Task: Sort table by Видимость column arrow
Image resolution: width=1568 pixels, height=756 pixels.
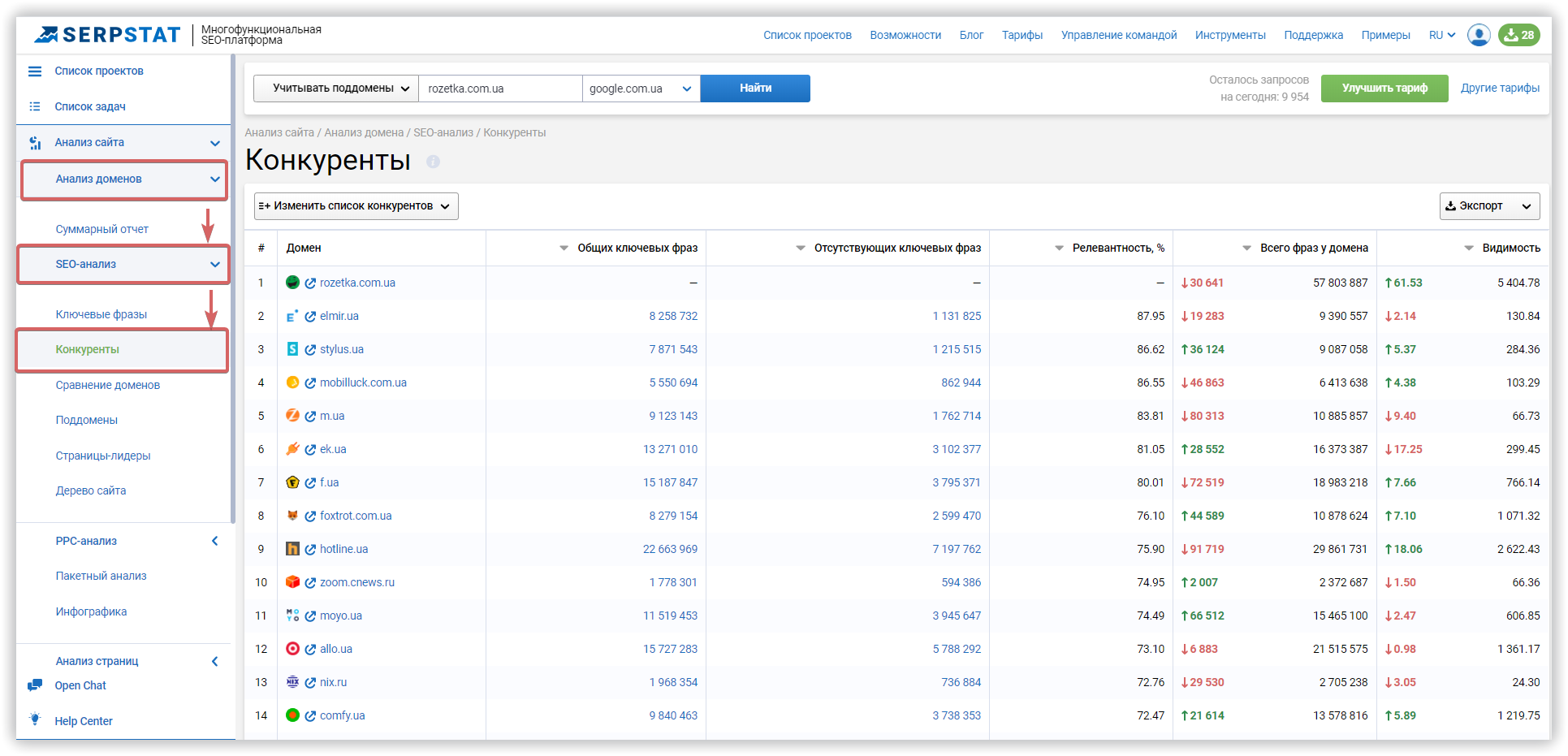Action: 1468,248
